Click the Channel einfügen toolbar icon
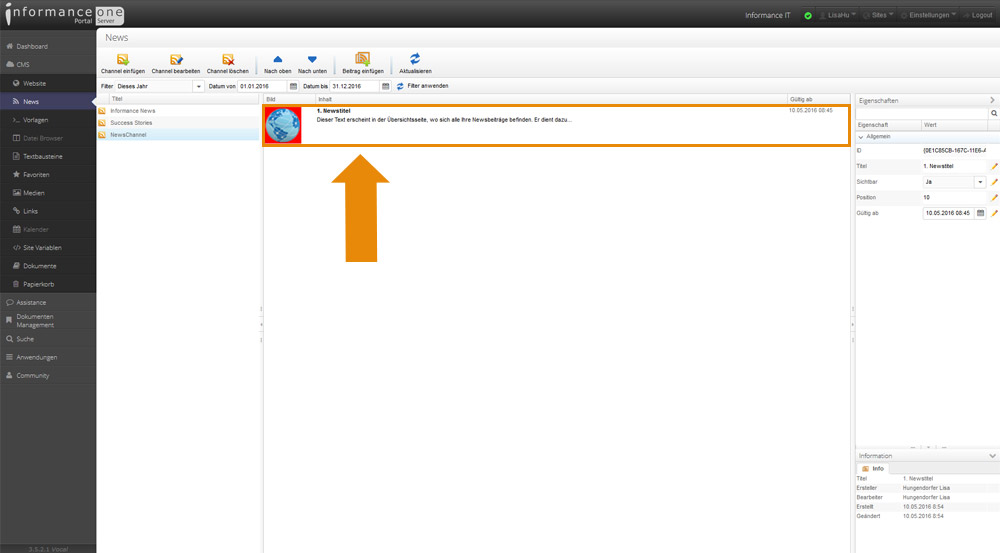The height and width of the screenshot is (553, 1000). click(x=123, y=60)
